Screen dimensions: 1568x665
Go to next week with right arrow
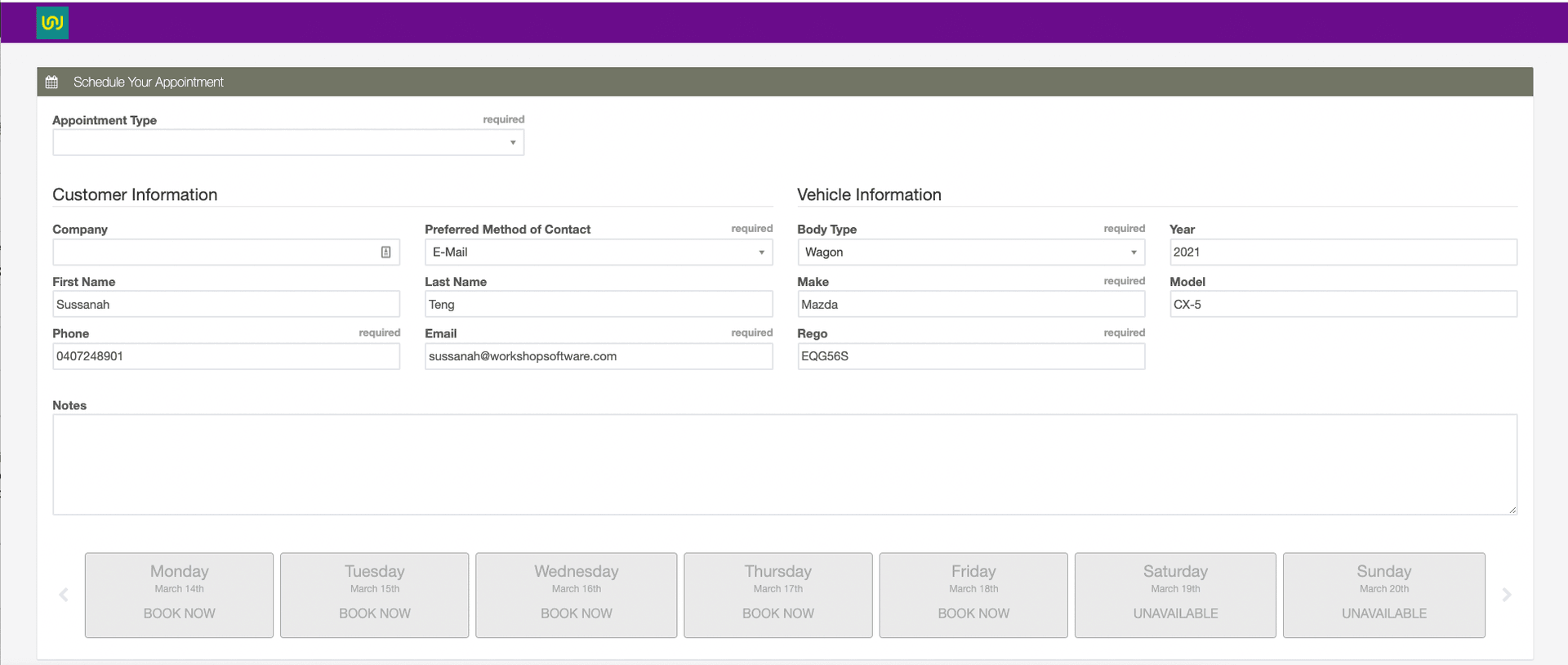[1507, 595]
